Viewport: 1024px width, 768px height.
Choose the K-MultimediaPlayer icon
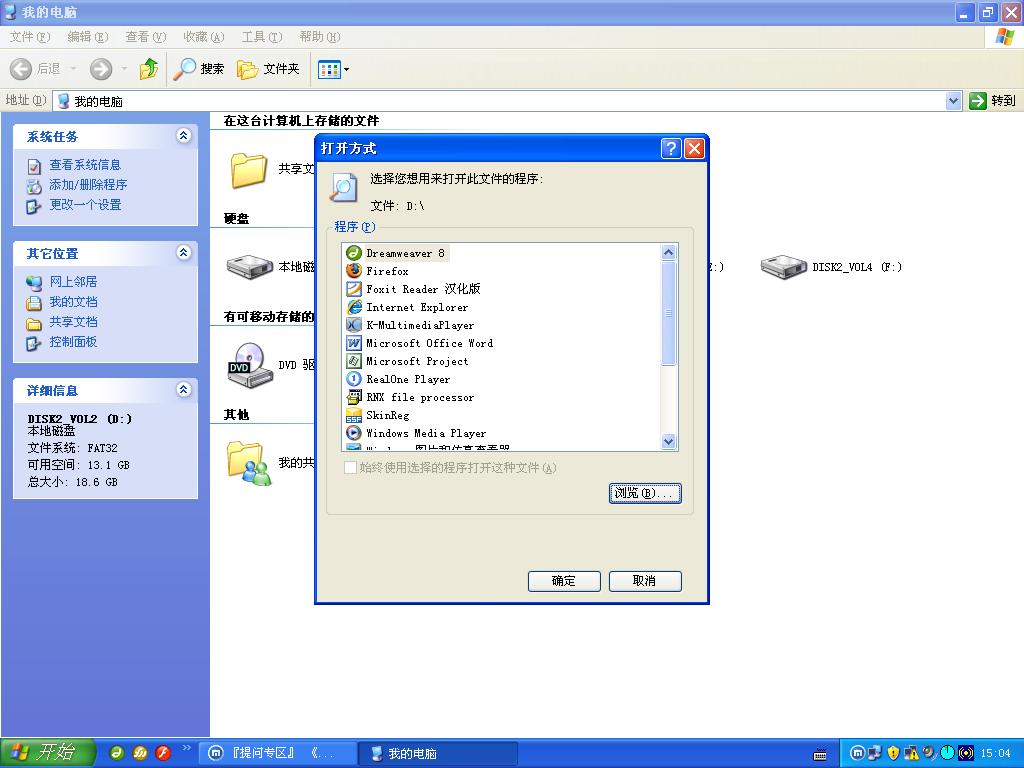pyautogui.click(x=353, y=325)
